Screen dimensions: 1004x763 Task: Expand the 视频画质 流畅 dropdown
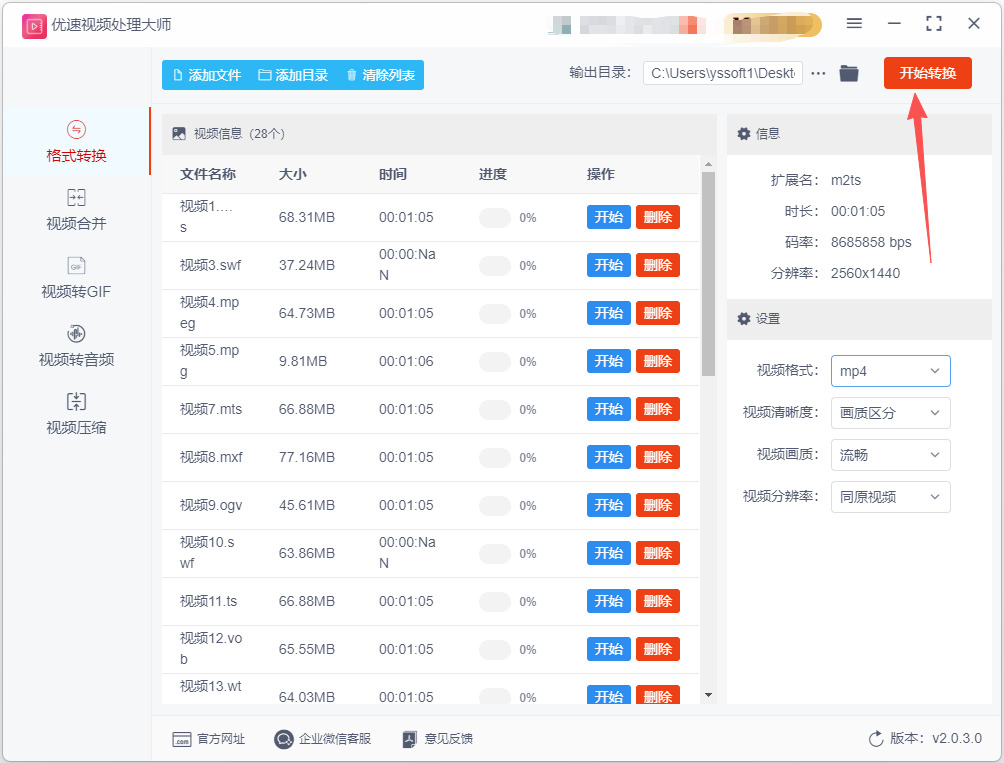pos(891,454)
